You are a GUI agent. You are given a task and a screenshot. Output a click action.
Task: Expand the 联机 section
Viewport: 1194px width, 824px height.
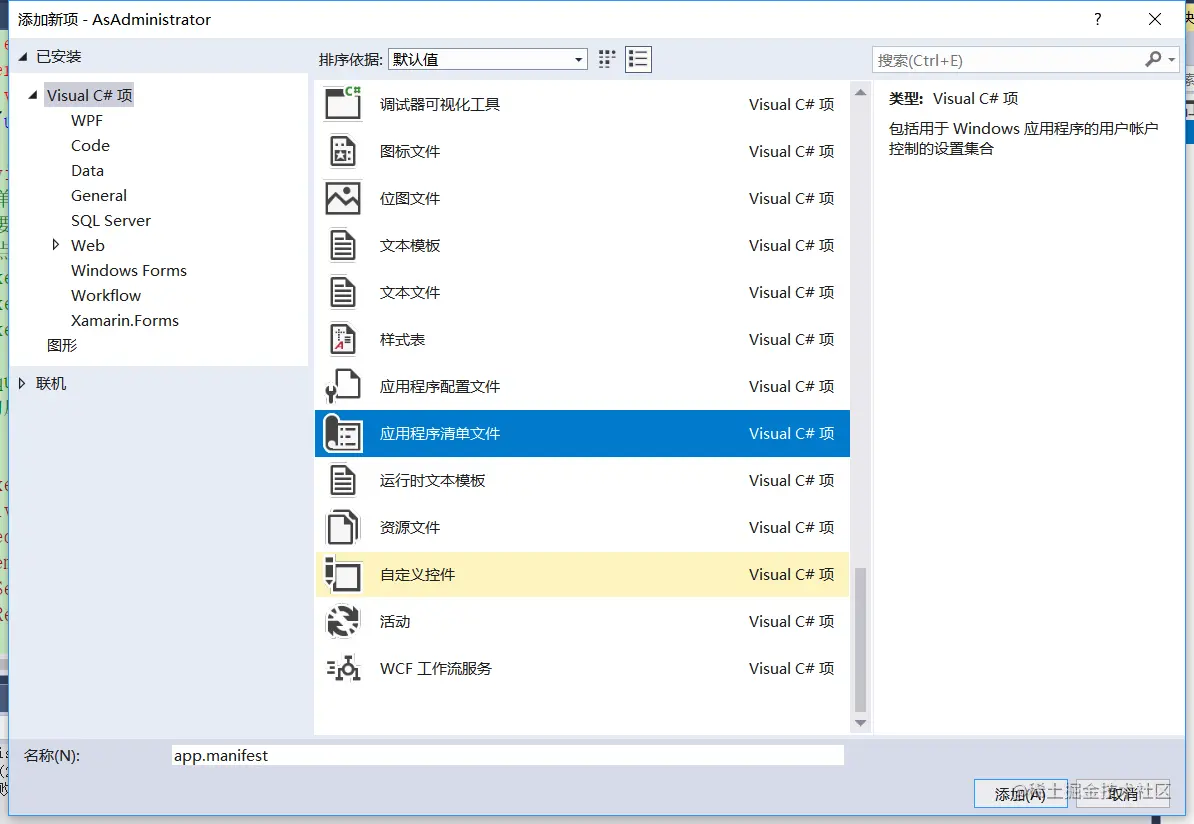pyautogui.click(x=21, y=383)
